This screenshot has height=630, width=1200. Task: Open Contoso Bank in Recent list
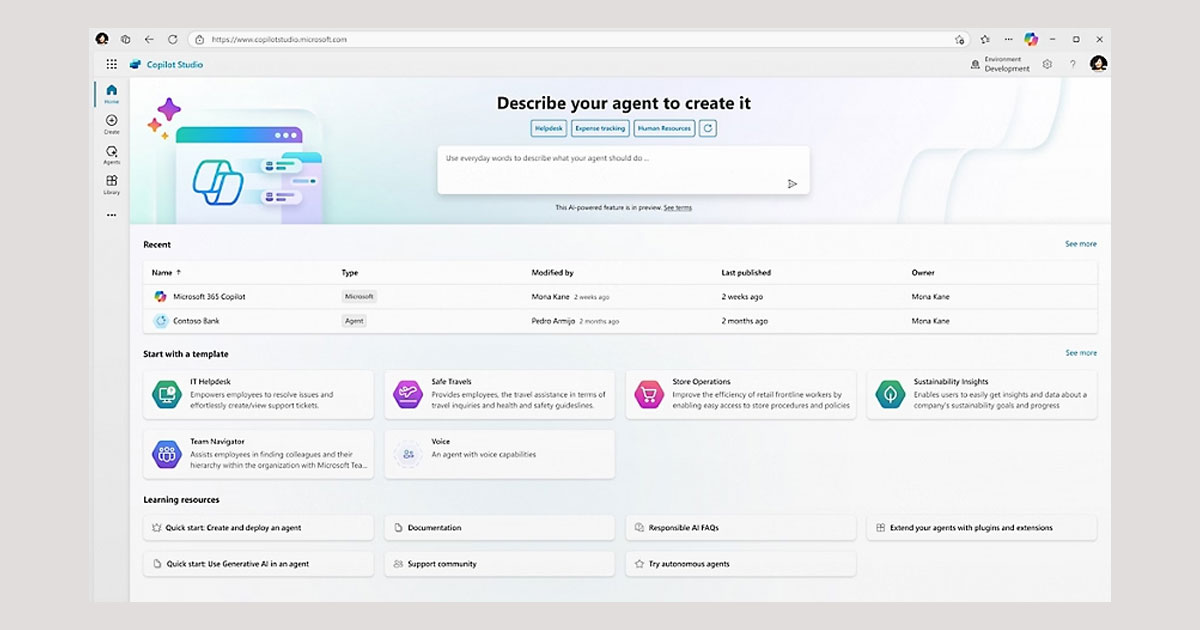click(x=196, y=321)
